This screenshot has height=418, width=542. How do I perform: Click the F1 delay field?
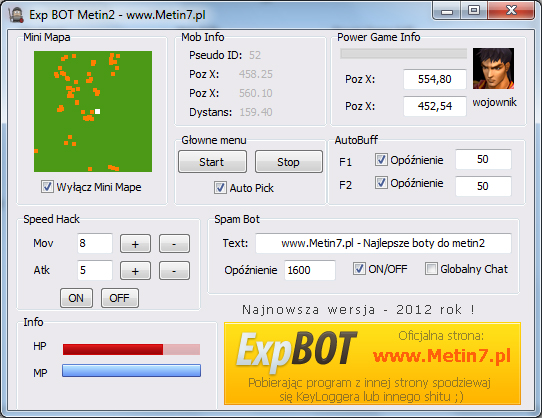(483, 159)
